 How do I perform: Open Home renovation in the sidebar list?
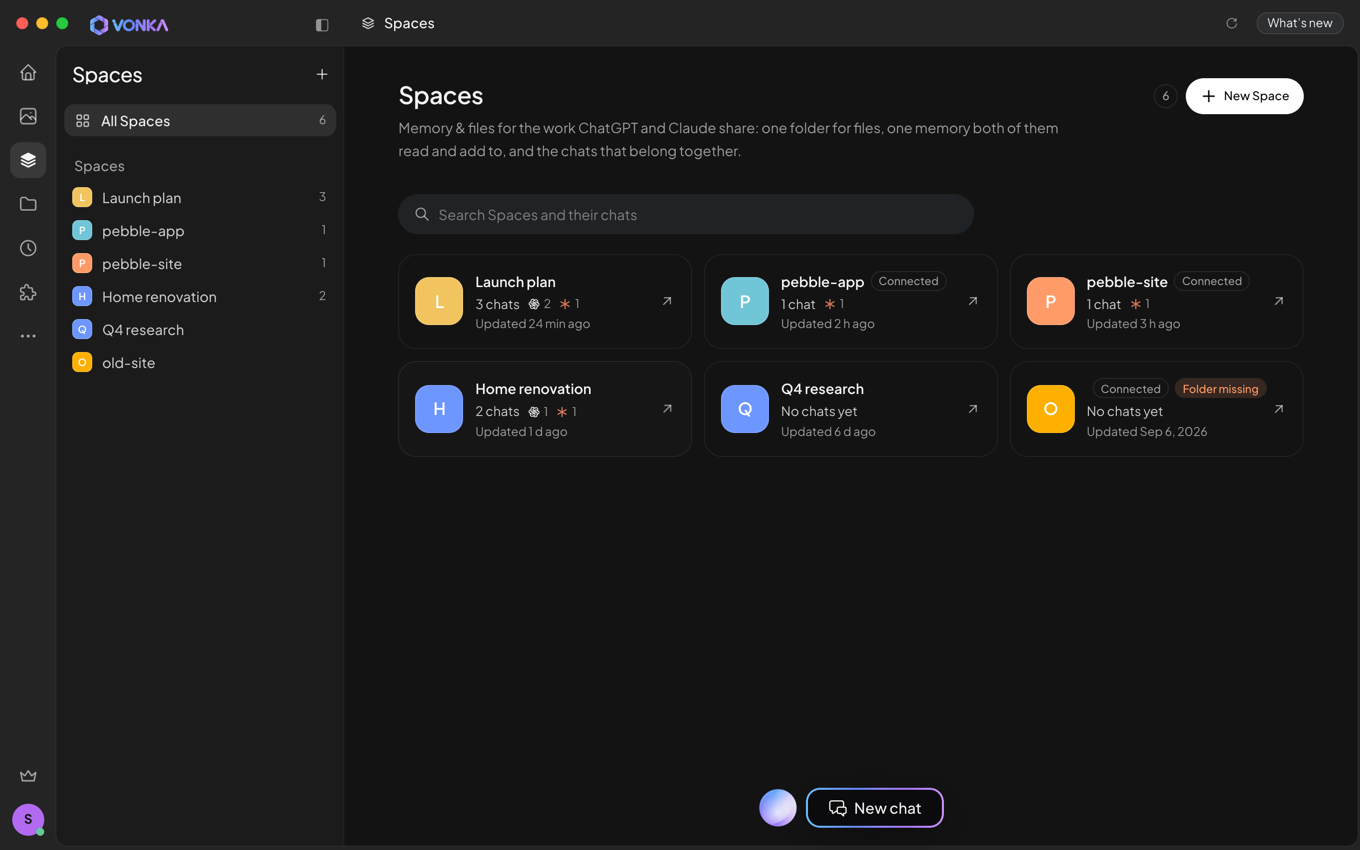tap(200, 297)
